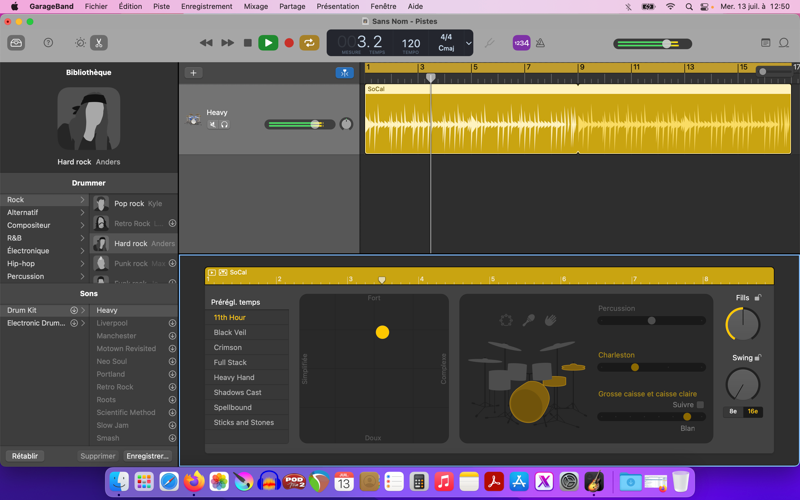This screenshot has height=500, width=800.
Task: Click the Supprimer button
Action: pyautogui.click(x=97, y=456)
